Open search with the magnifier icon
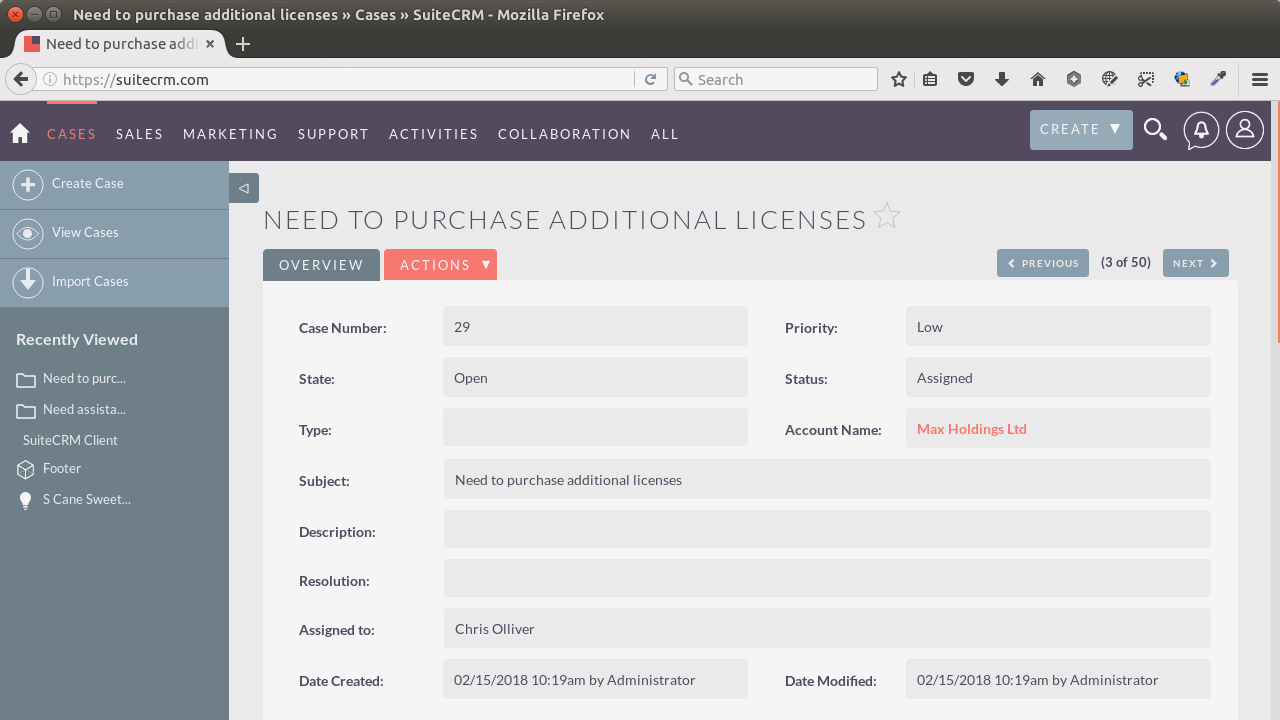The height and width of the screenshot is (720, 1280). [x=1155, y=129]
